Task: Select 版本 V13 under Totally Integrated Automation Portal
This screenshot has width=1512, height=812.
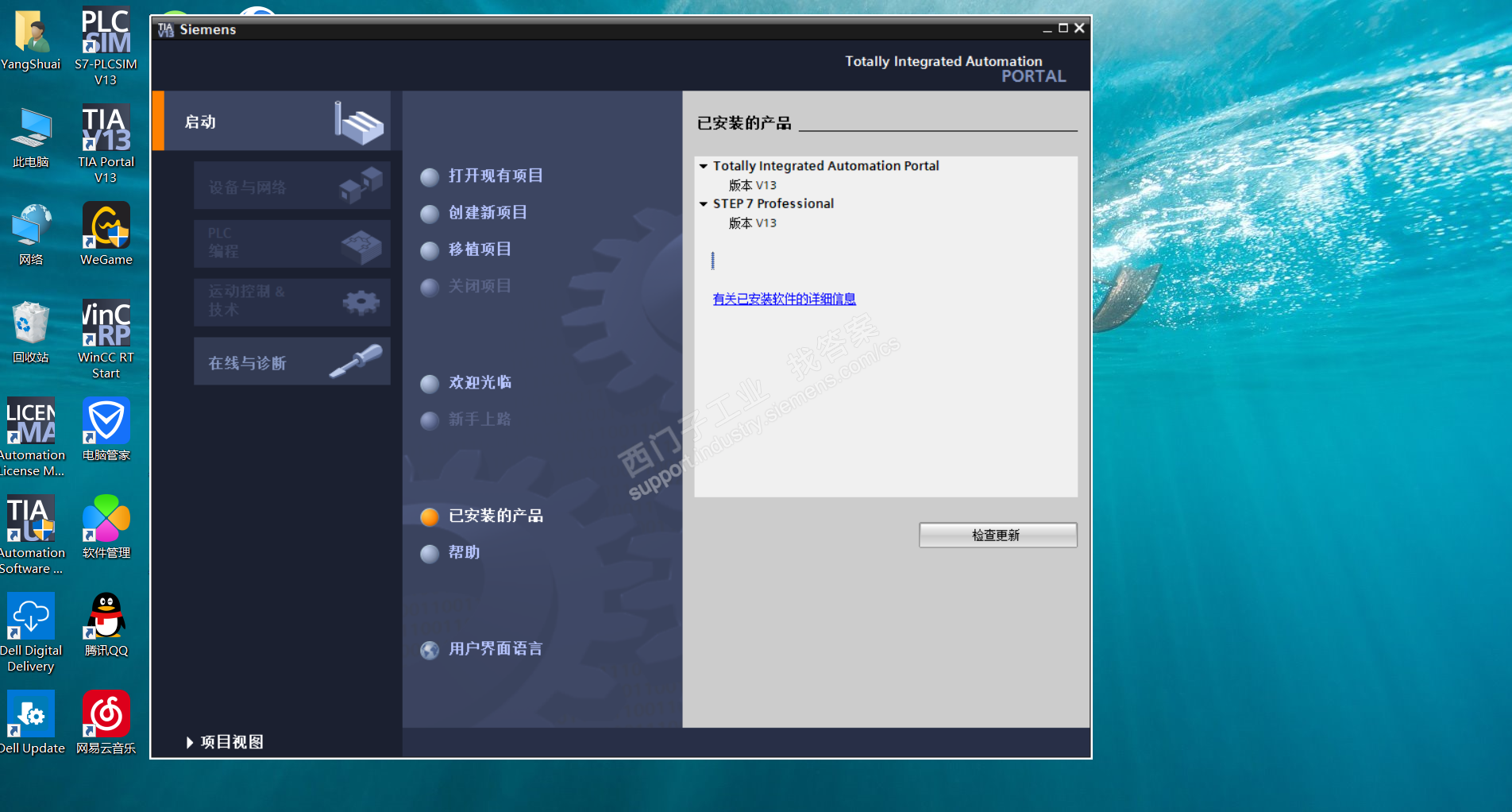Action: click(753, 185)
